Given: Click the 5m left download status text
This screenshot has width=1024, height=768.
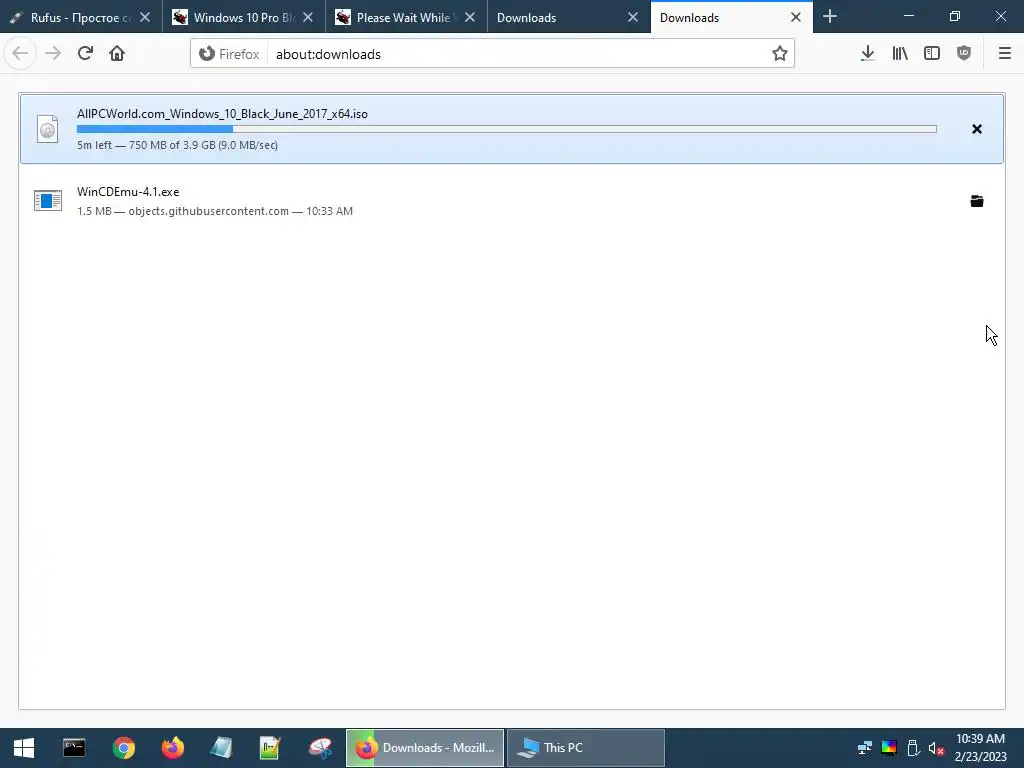Looking at the screenshot, I should 177,145.
